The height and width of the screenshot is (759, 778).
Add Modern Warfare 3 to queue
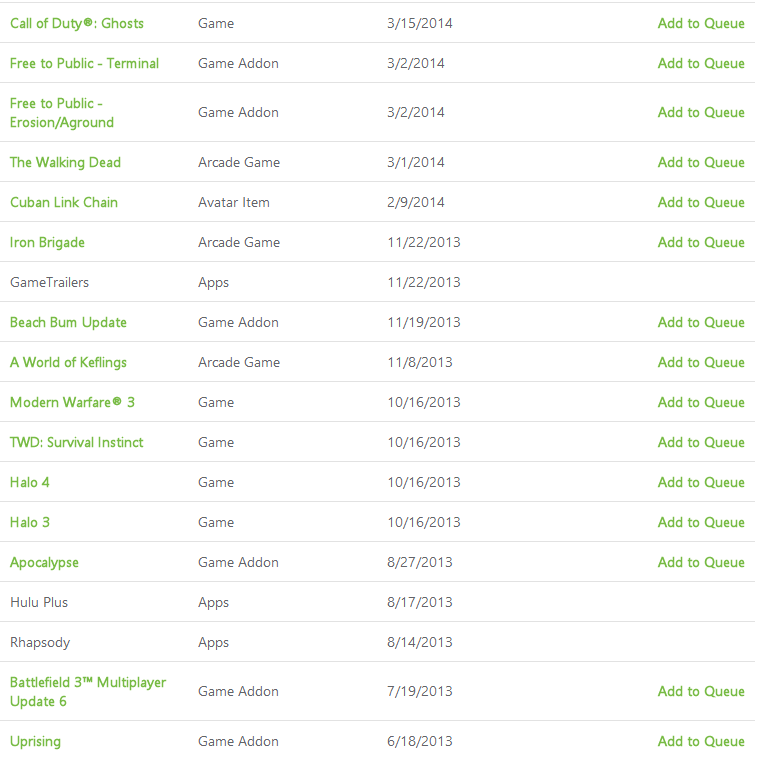point(701,402)
